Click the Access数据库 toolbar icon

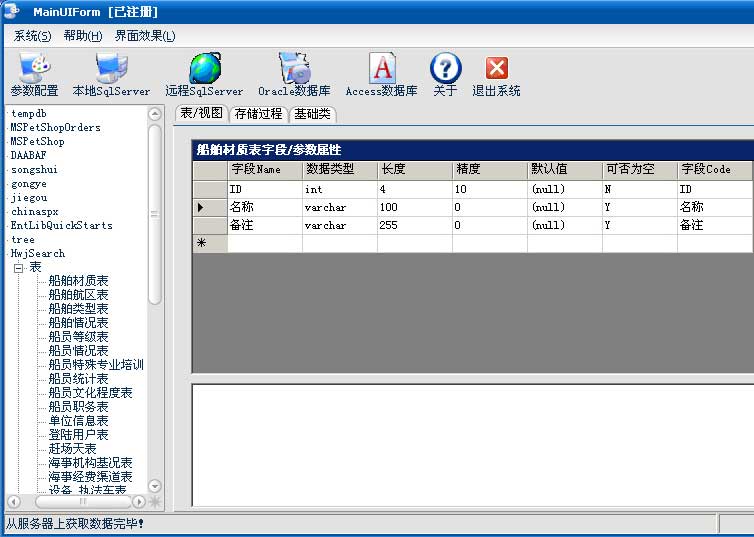click(381, 69)
